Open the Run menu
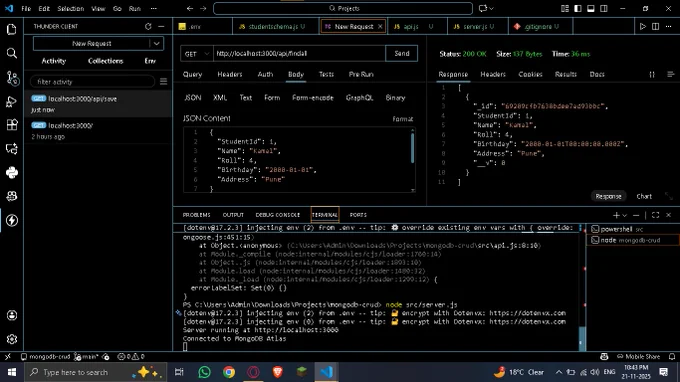The width and height of the screenshot is (680, 382). [134, 8]
